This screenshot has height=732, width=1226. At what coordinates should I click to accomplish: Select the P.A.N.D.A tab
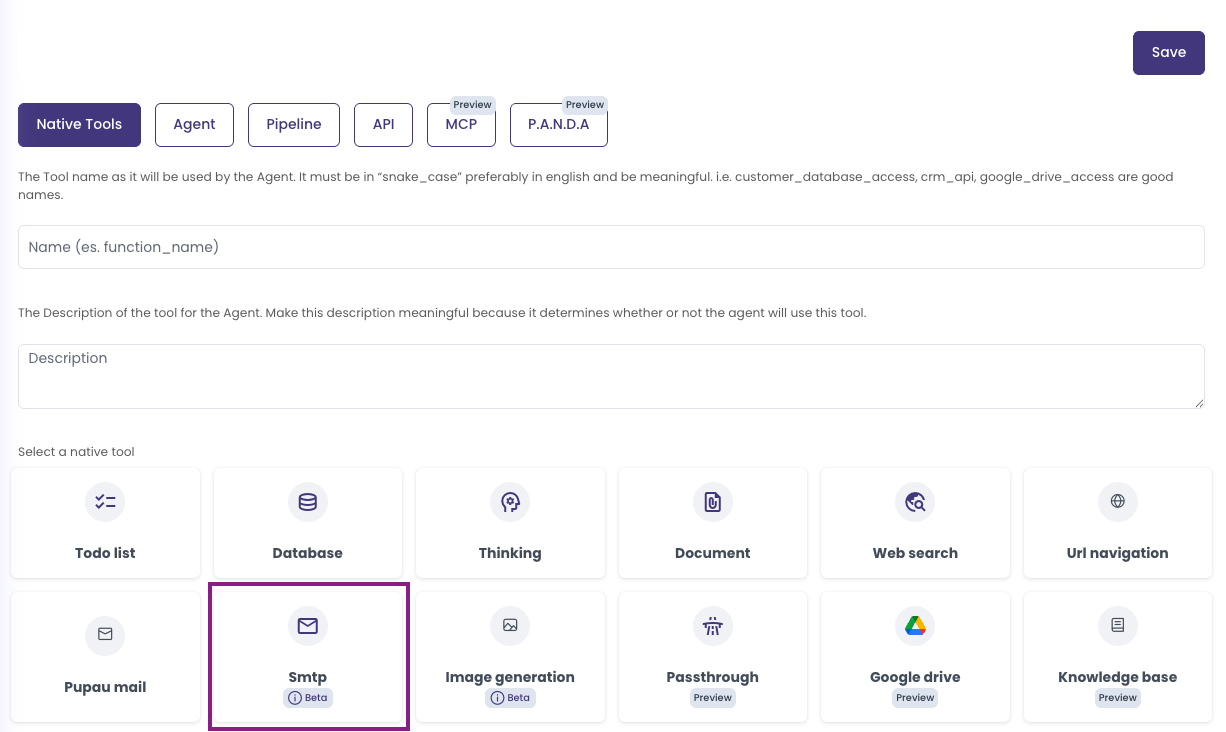(x=559, y=125)
